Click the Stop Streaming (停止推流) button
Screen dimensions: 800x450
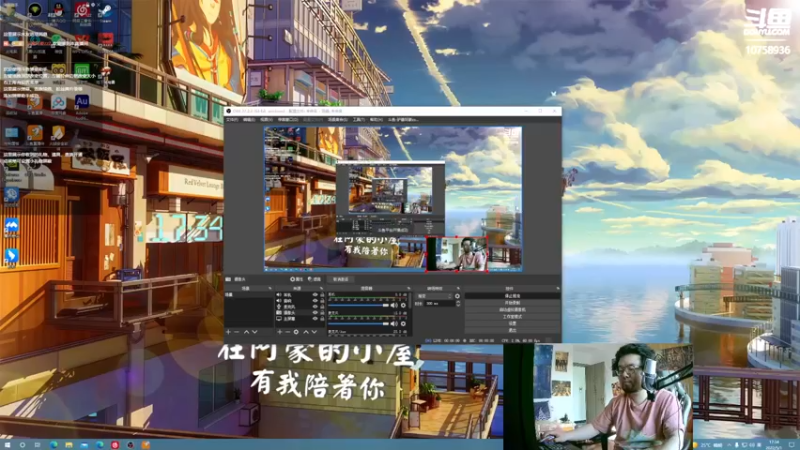(512, 296)
